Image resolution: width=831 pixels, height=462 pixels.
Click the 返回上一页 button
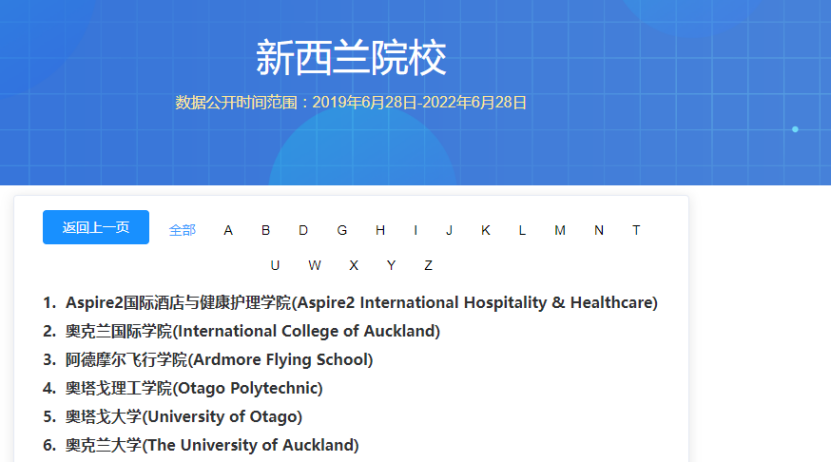coord(96,227)
